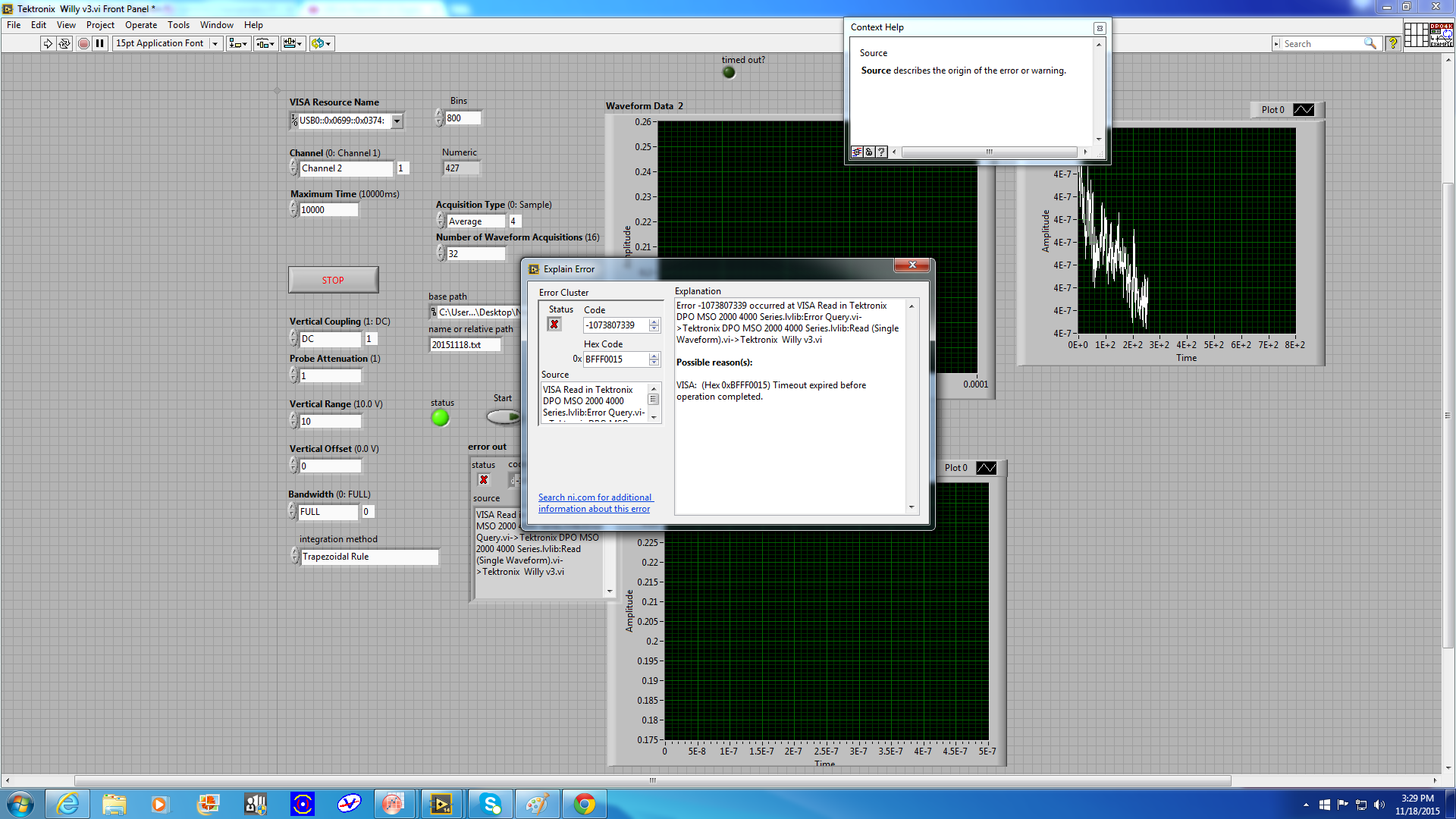Viewport: 1456px width, 819px height.
Task: Click the error out status indicator
Action: pyautogui.click(x=484, y=480)
